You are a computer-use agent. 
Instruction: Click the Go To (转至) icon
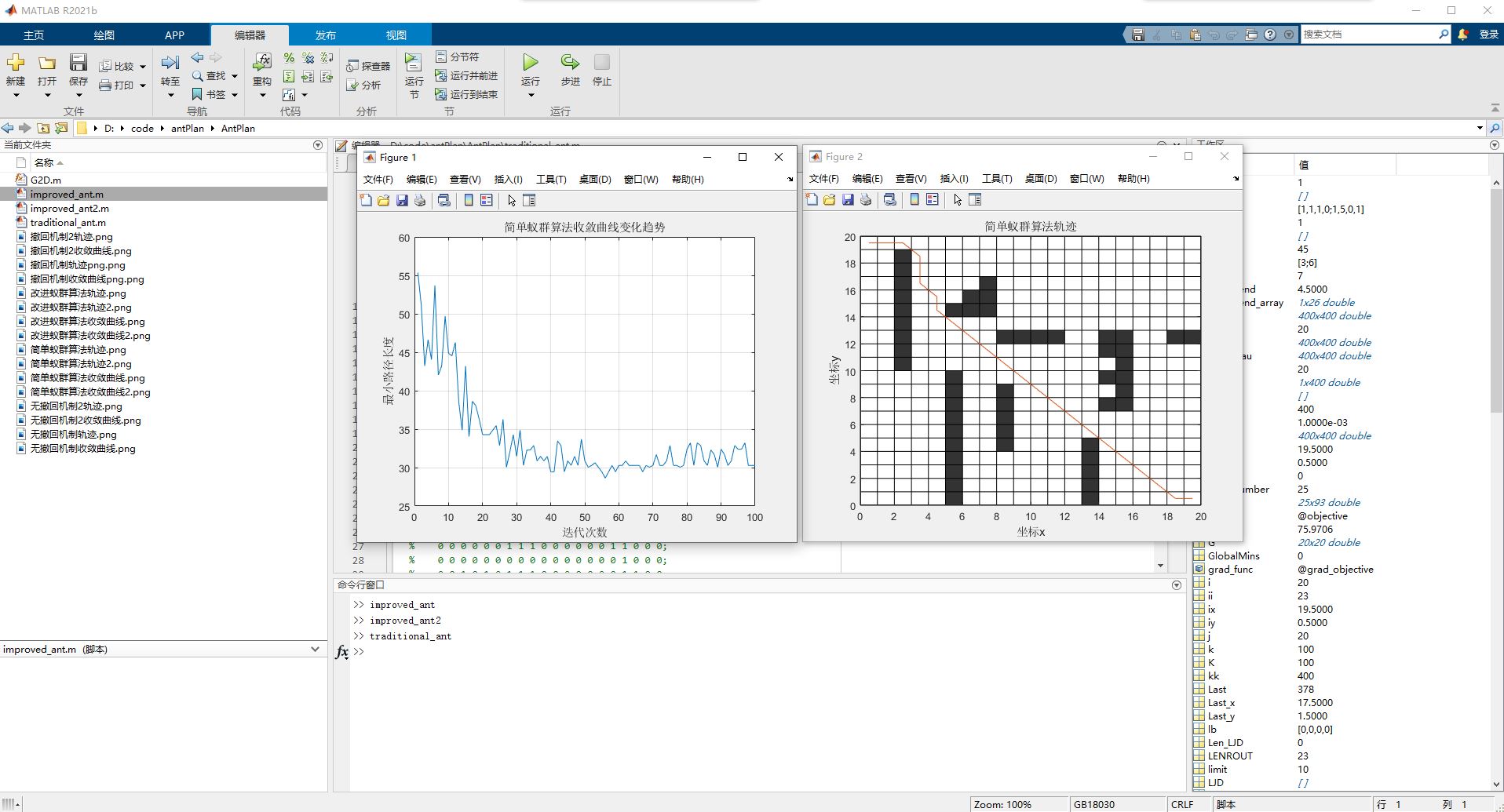[170, 64]
